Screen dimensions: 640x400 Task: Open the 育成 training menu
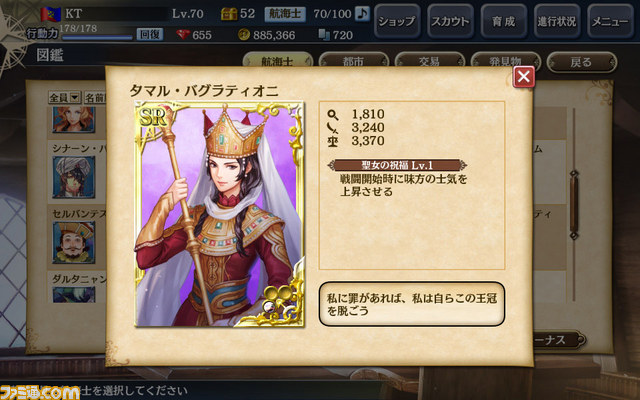[504, 21]
